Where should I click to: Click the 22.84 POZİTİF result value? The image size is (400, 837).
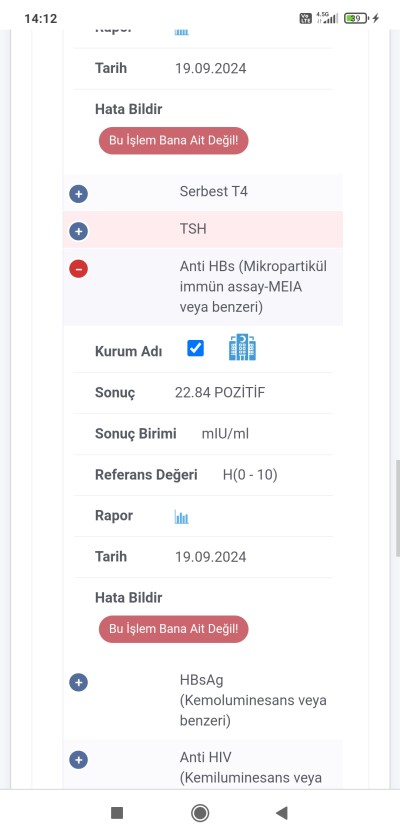coord(220,393)
